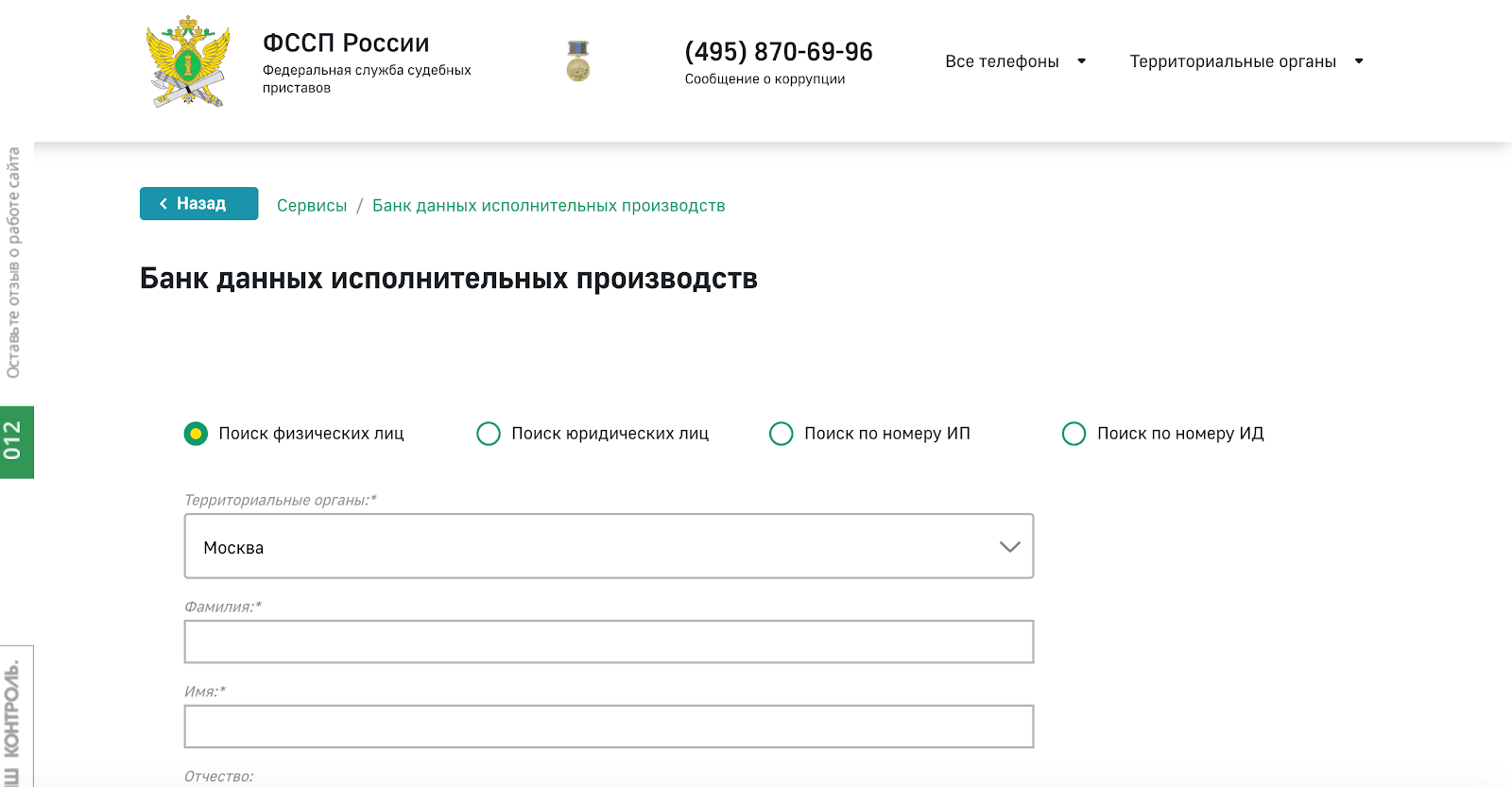1512x787 pixels.
Task: Open the territorial body dropdown showing 'Москва'
Action: (x=609, y=546)
